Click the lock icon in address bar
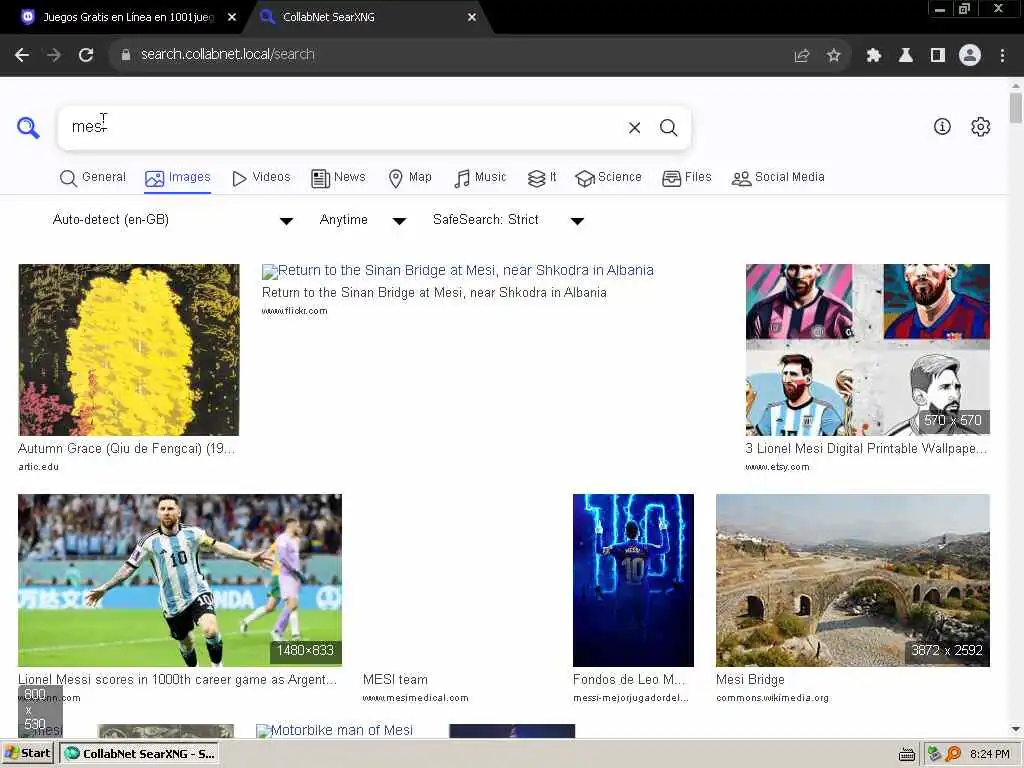1024x768 pixels. tap(126, 55)
